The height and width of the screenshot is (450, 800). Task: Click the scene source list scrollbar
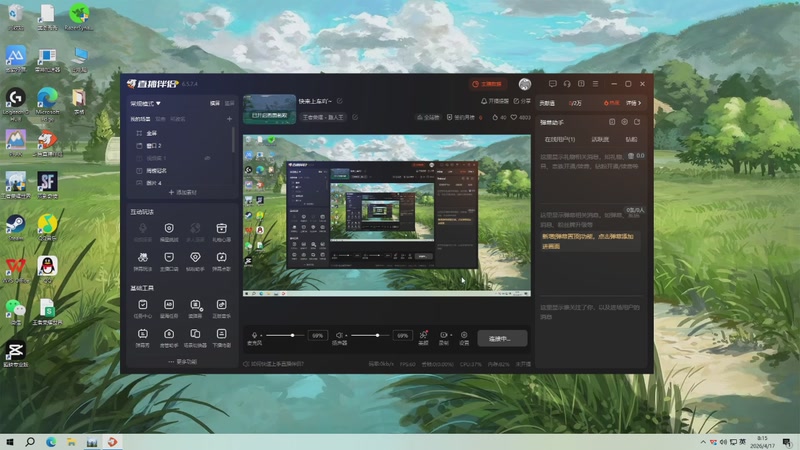pyautogui.click(x=234, y=140)
